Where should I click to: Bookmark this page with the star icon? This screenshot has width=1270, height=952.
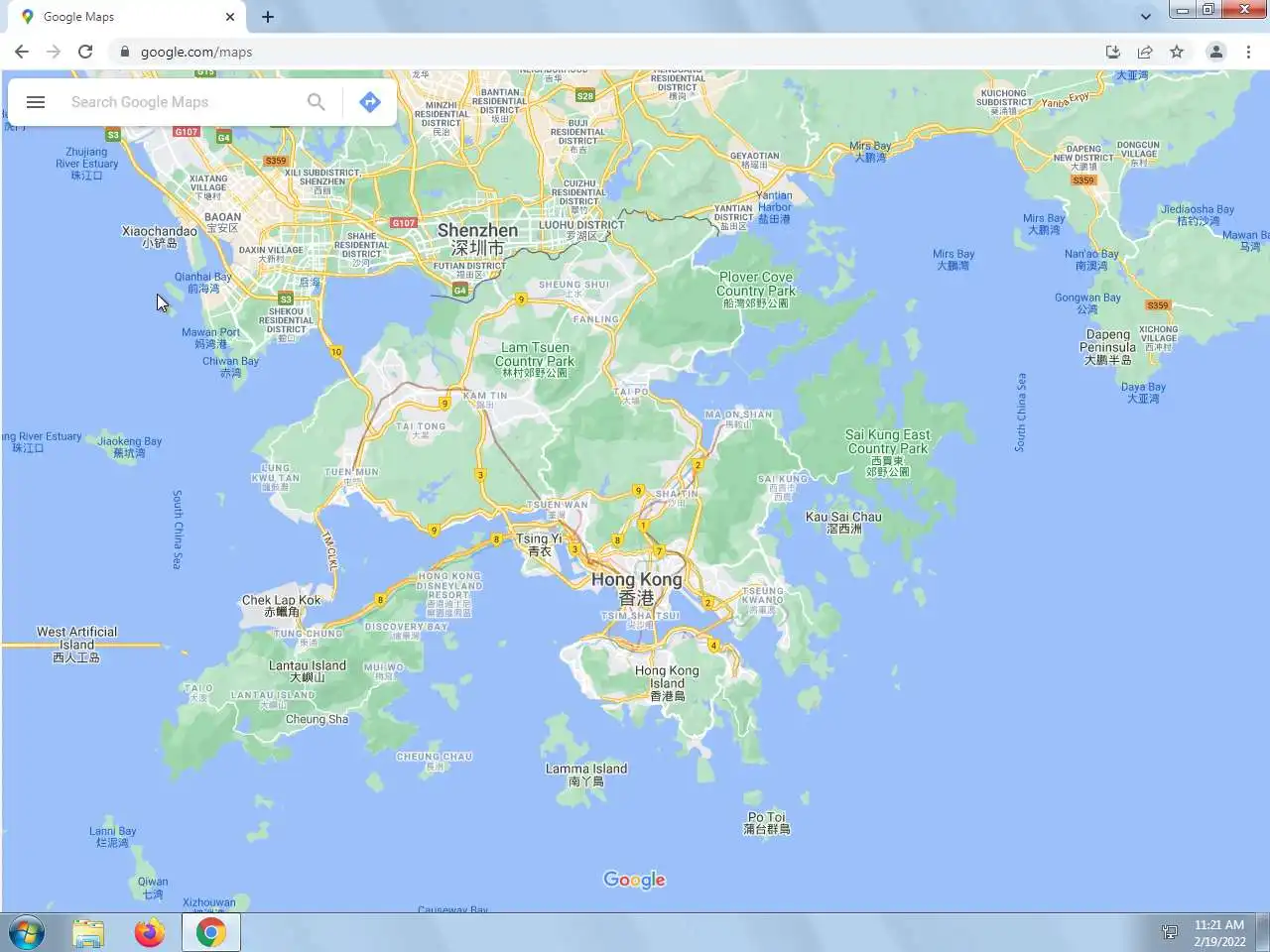pyautogui.click(x=1177, y=52)
